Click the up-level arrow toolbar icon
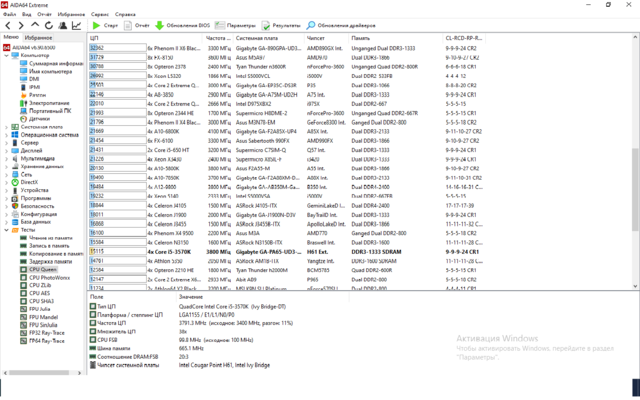Viewport: 640px width, 400px height. (35, 25)
